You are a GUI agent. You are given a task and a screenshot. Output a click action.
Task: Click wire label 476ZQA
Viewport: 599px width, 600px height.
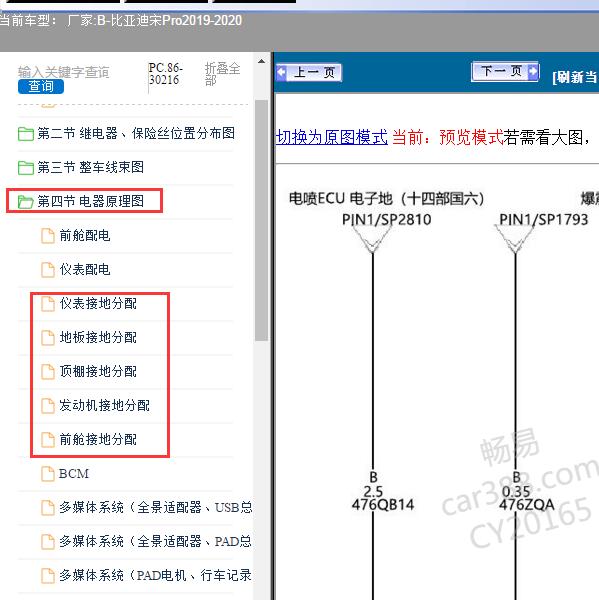527,505
